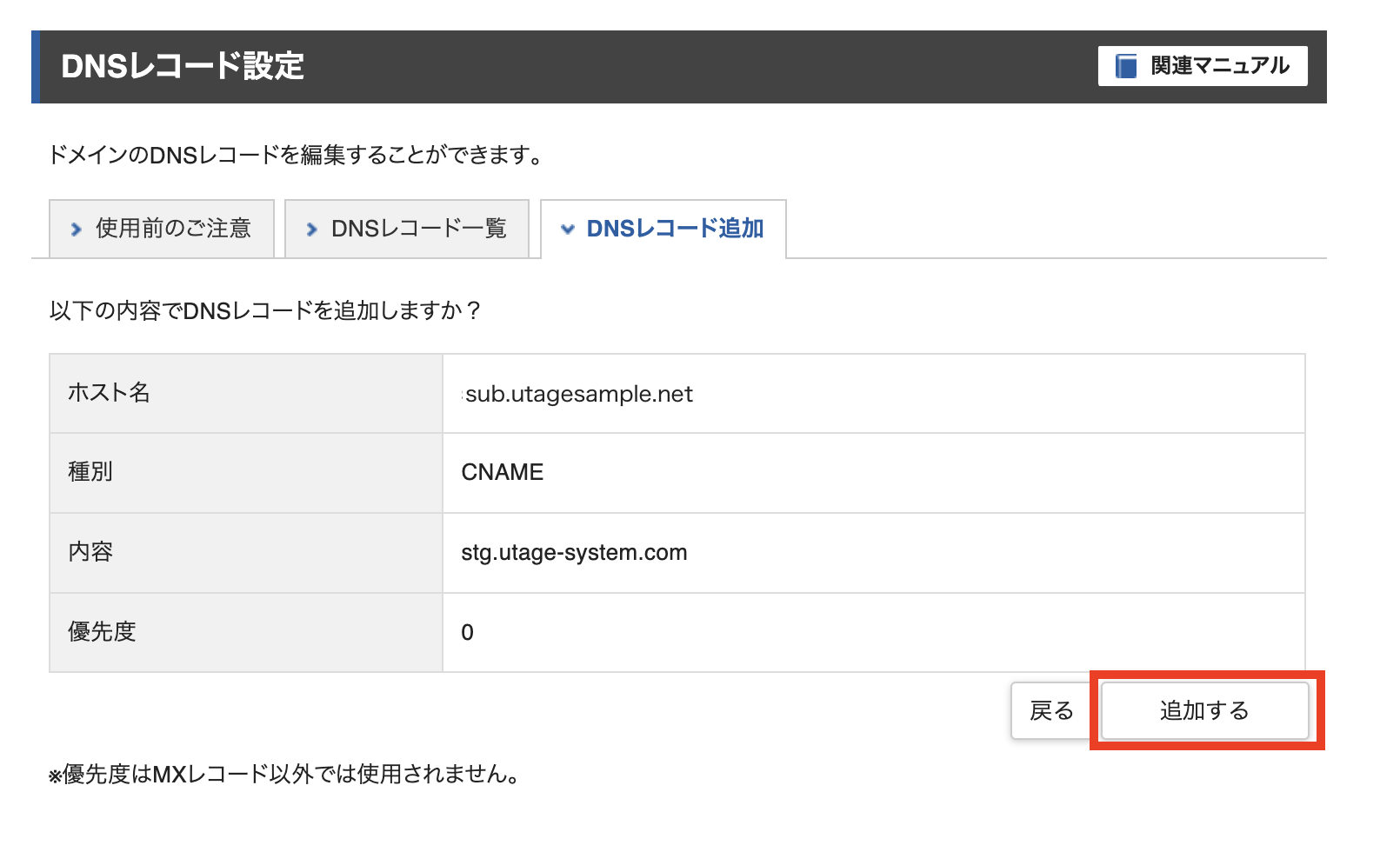The height and width of the screenshot is (852, 1400).
Task: Click the hostname value sub.utagesample.net
Action: 579,394
